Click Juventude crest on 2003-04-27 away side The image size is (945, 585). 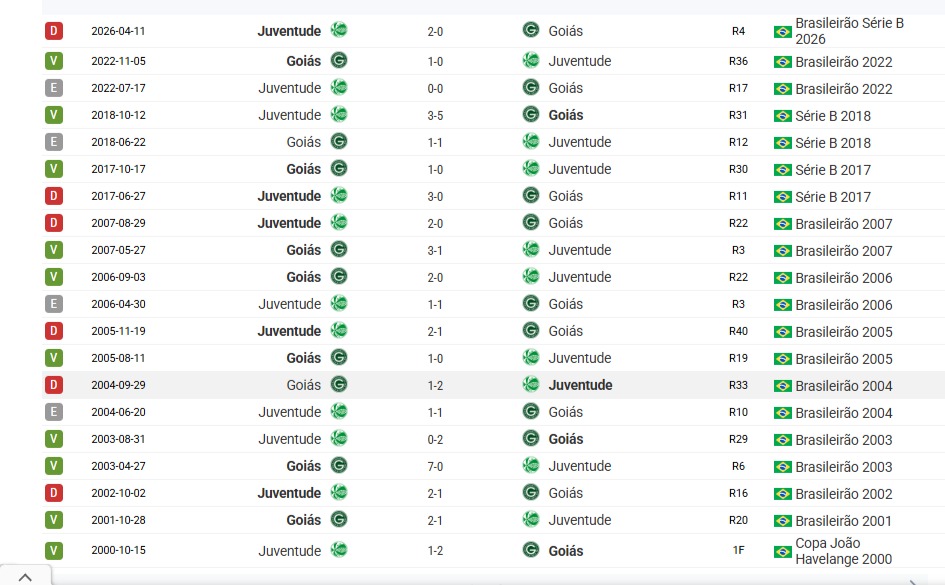(x=531, y=466)
